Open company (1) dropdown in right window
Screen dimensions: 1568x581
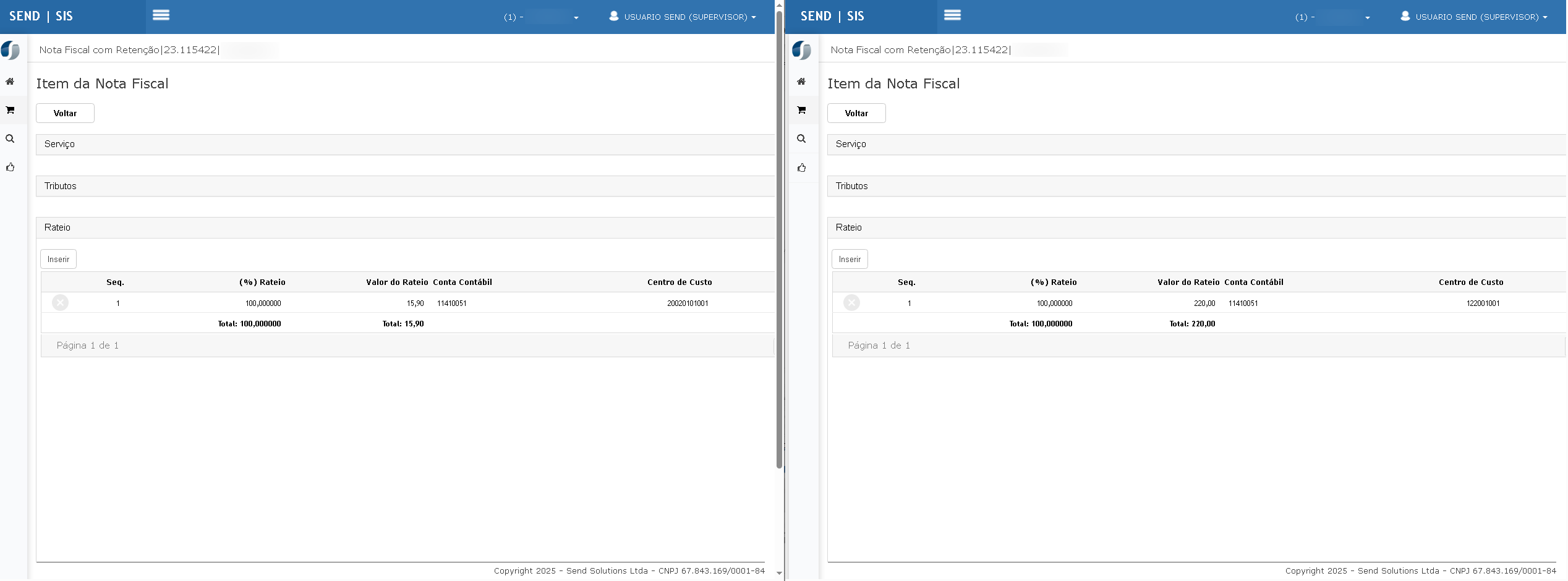click(x=1332, y=17)
